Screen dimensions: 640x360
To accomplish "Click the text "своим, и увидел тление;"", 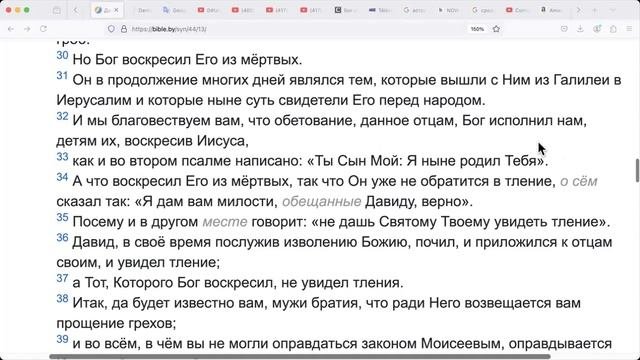I will (138, 262).
